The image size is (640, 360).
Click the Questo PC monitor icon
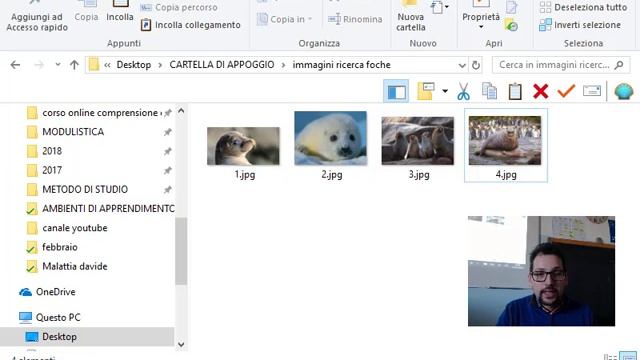[25, 317]
